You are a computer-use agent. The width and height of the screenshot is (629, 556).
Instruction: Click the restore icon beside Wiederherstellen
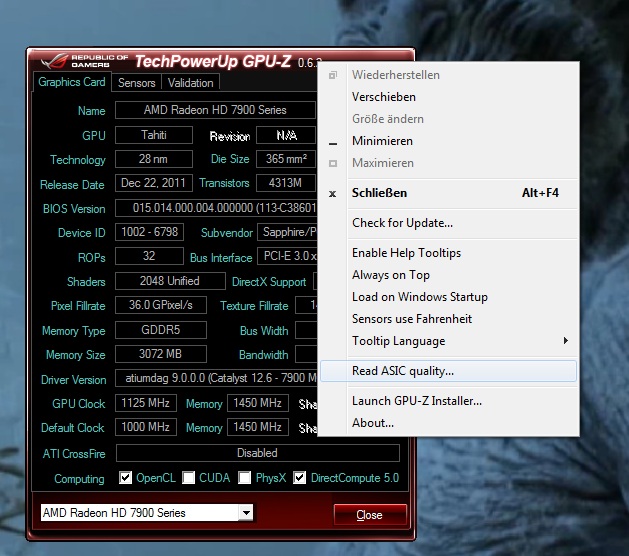333,75
